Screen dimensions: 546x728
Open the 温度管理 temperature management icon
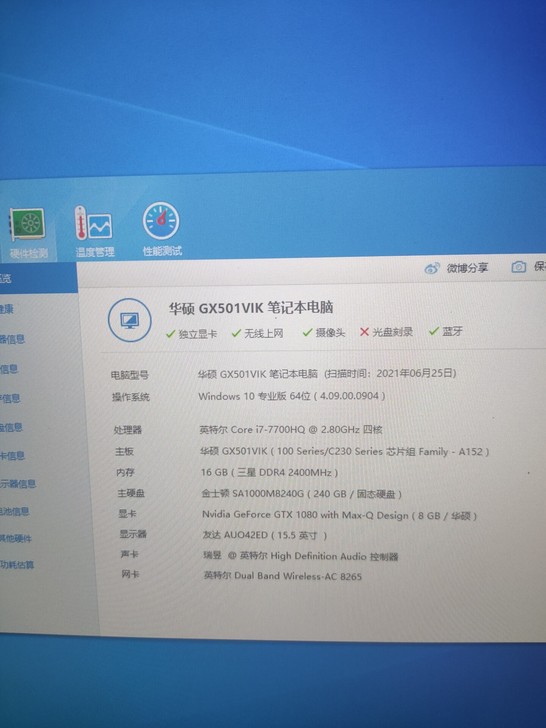click(x=94, y=232)
